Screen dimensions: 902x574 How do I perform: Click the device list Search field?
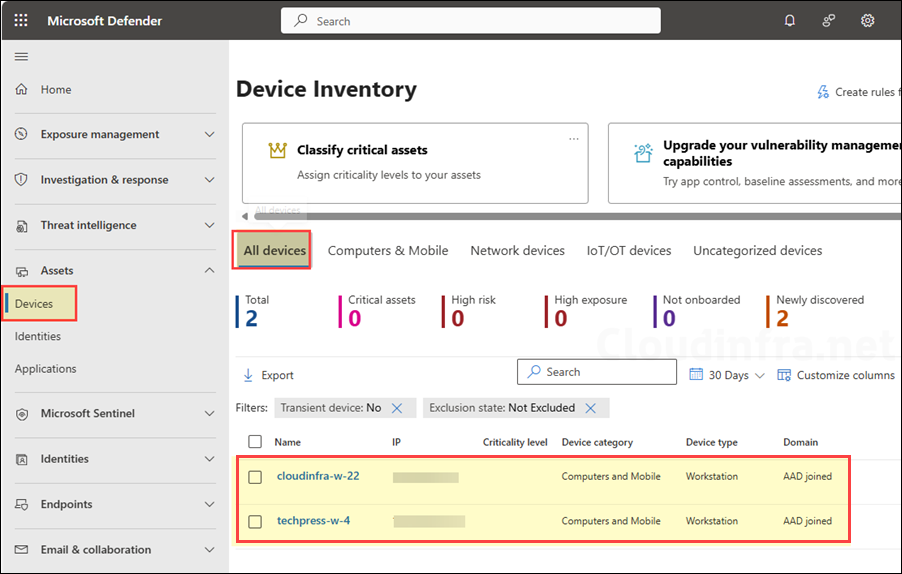click(x=597, y=372)
